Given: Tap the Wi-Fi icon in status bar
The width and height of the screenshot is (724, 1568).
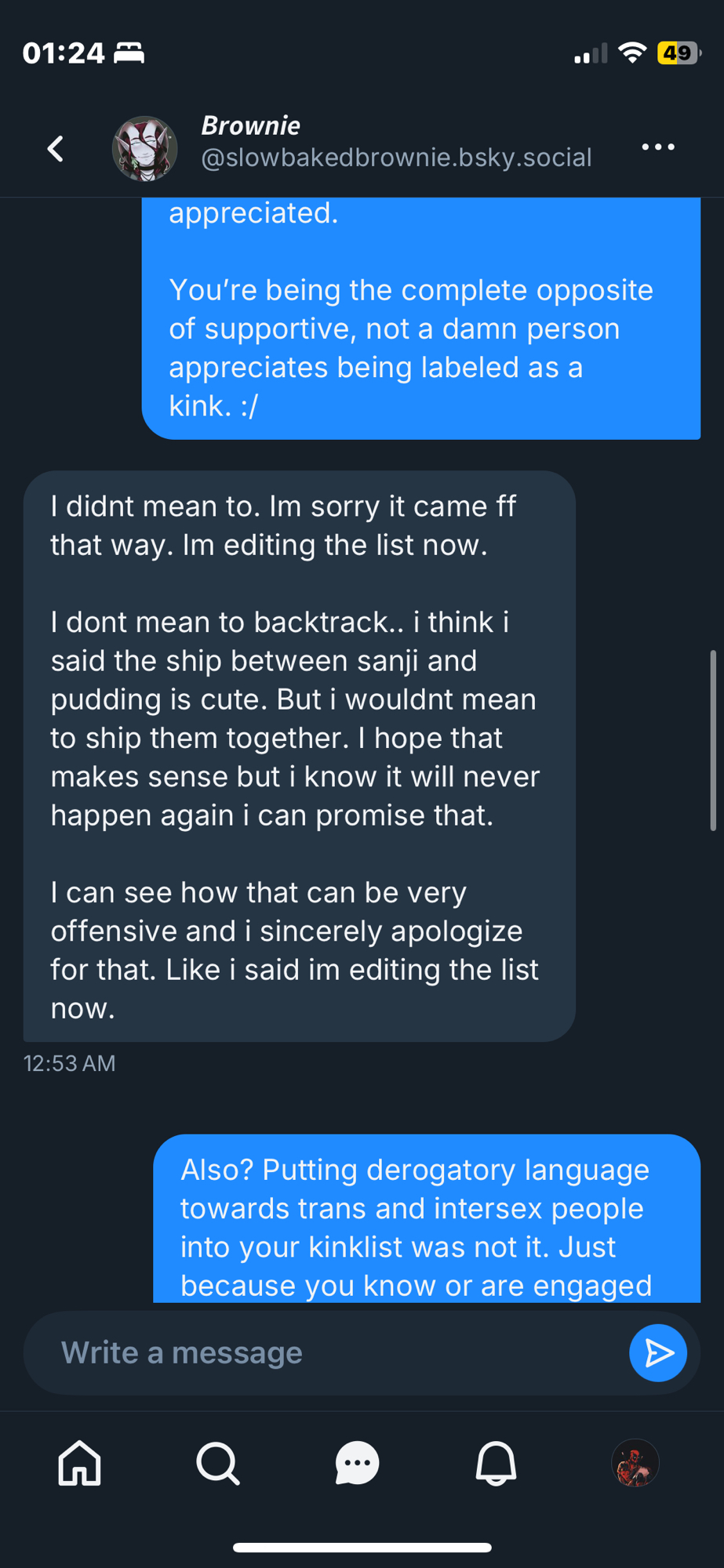Looking at the screenshot, I should pos(631,53).
